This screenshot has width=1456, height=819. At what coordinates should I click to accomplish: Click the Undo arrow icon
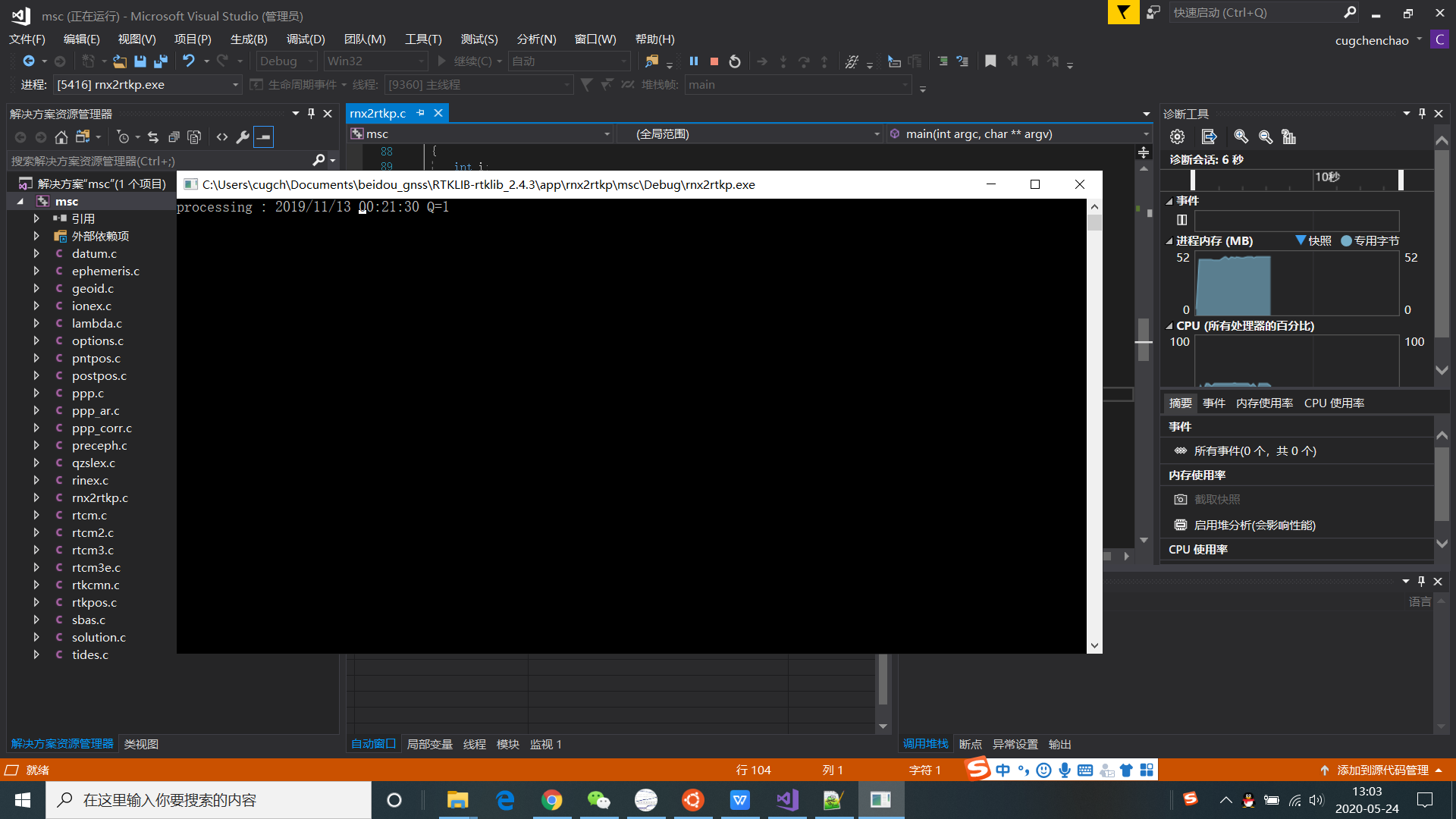[189, 61]
